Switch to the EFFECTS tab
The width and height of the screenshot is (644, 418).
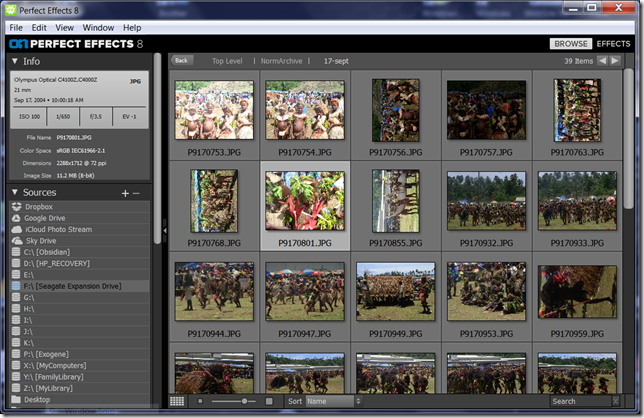[613, 44]
